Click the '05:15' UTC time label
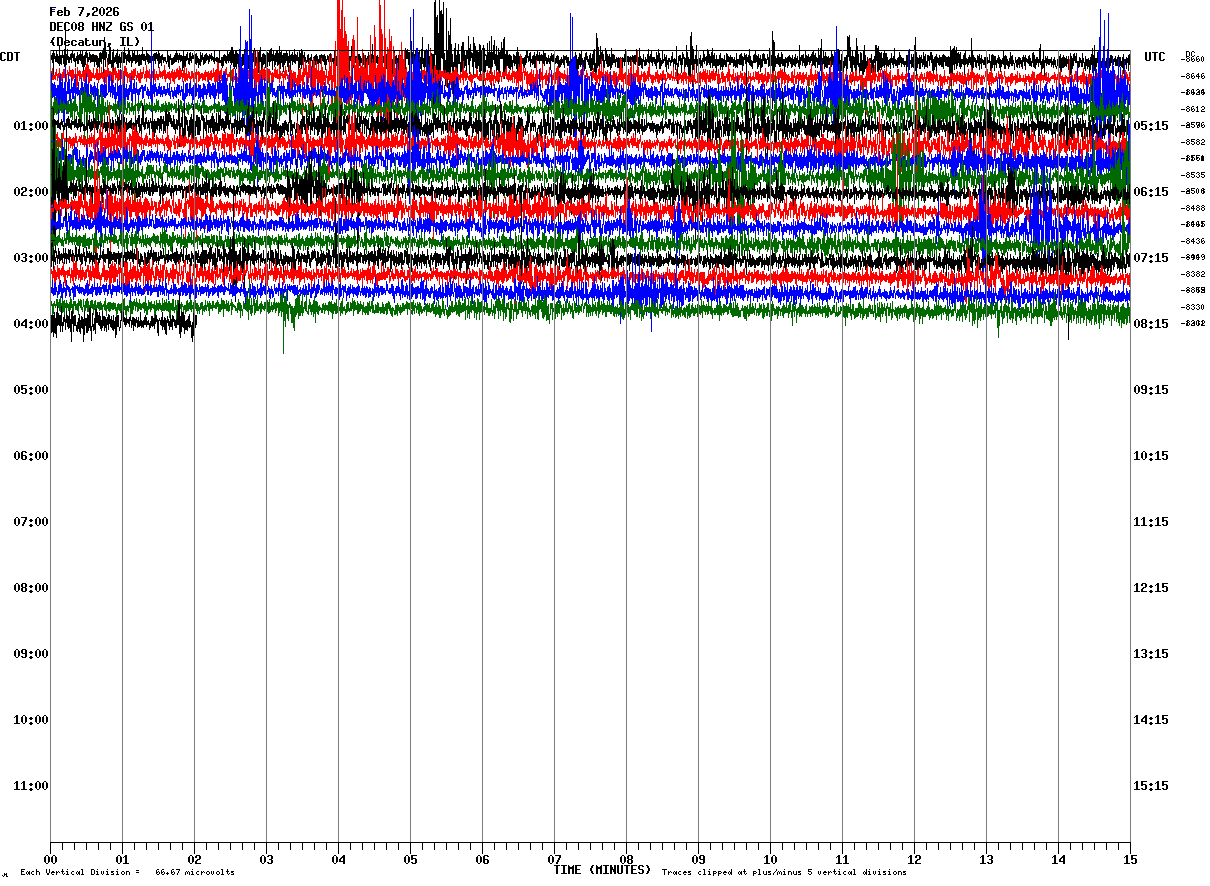The image size is (1210, 886). 1151,126
